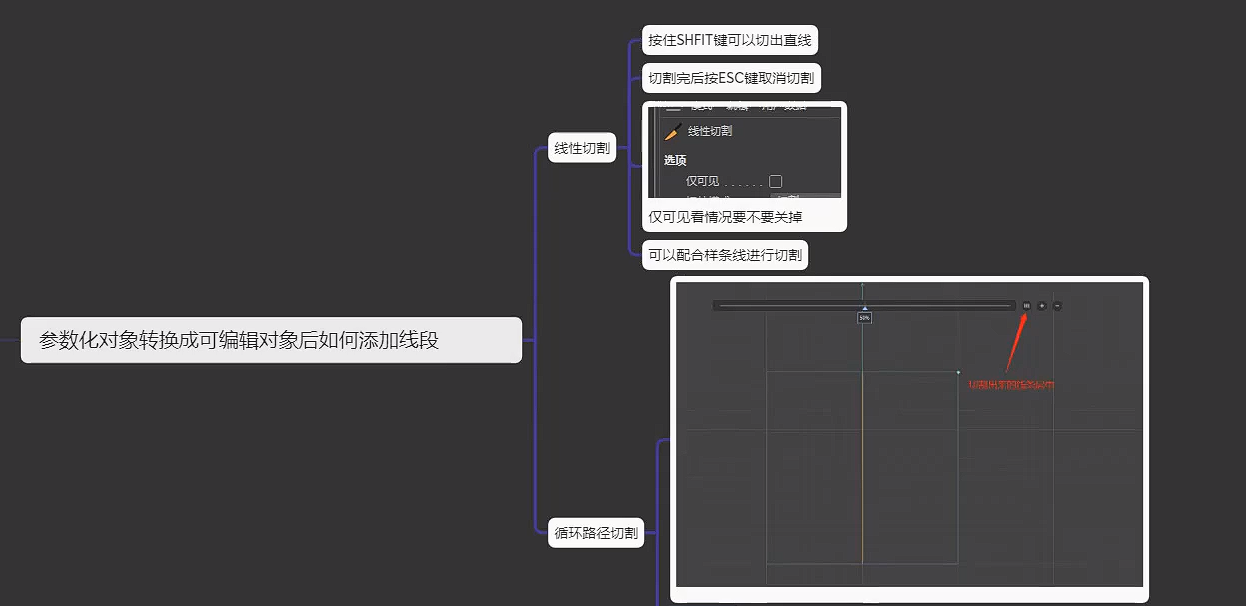Click the orange loop cut edge line
Viewport: 1246px width, 606px height.
click(x=862, y=470)
